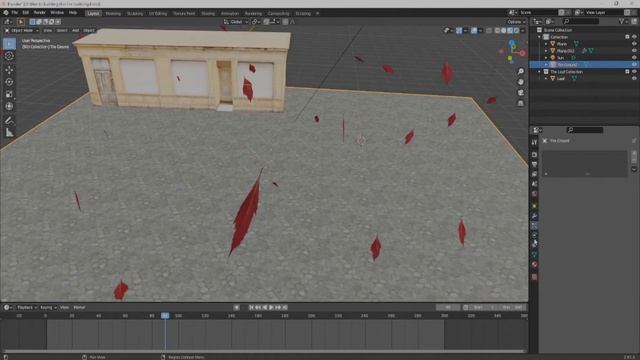Toggle viewport gizmos button
The width and height of the screenshot is (640, 360).
(459, 30)
